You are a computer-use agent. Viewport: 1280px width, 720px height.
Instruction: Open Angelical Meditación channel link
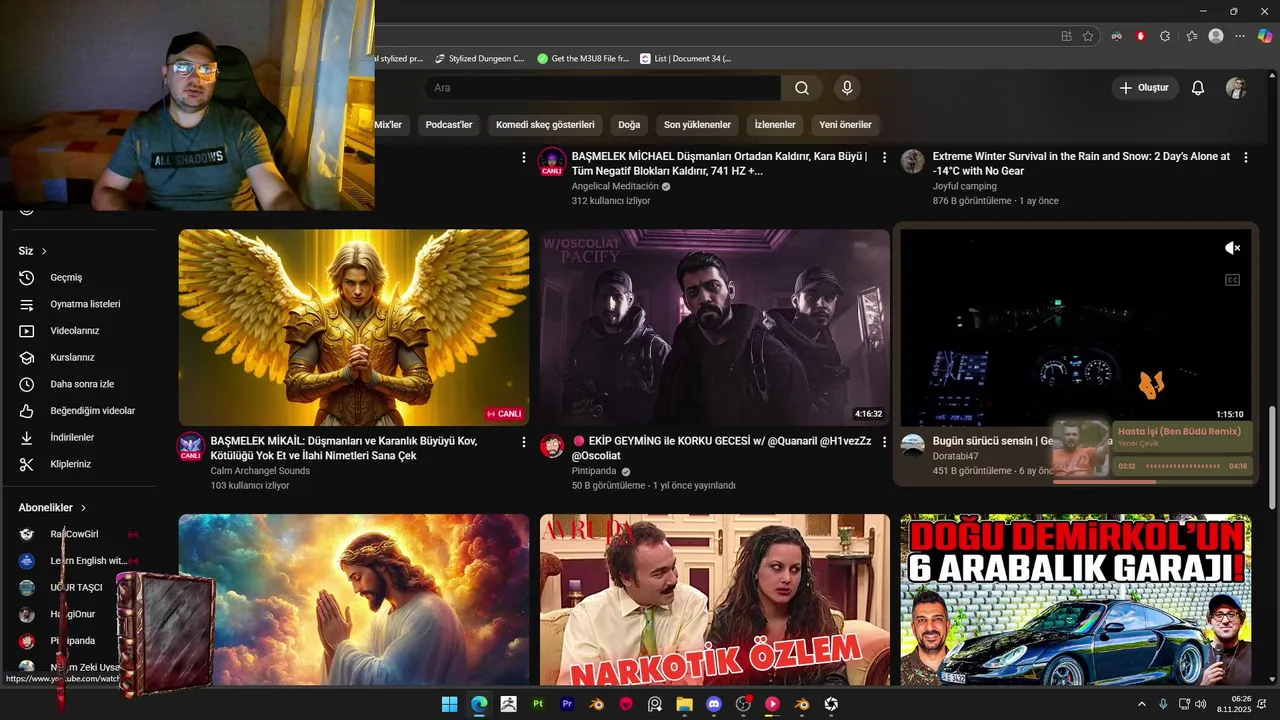[615, 186]
